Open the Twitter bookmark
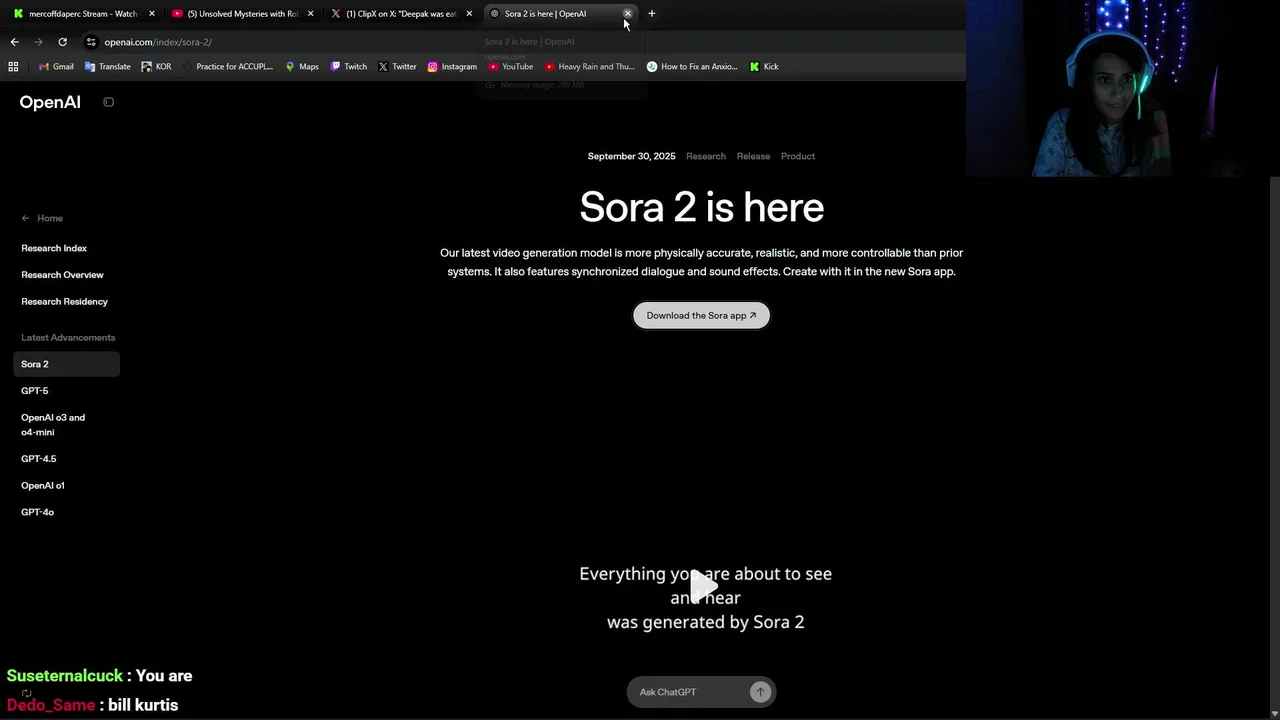 click(397, 67)
